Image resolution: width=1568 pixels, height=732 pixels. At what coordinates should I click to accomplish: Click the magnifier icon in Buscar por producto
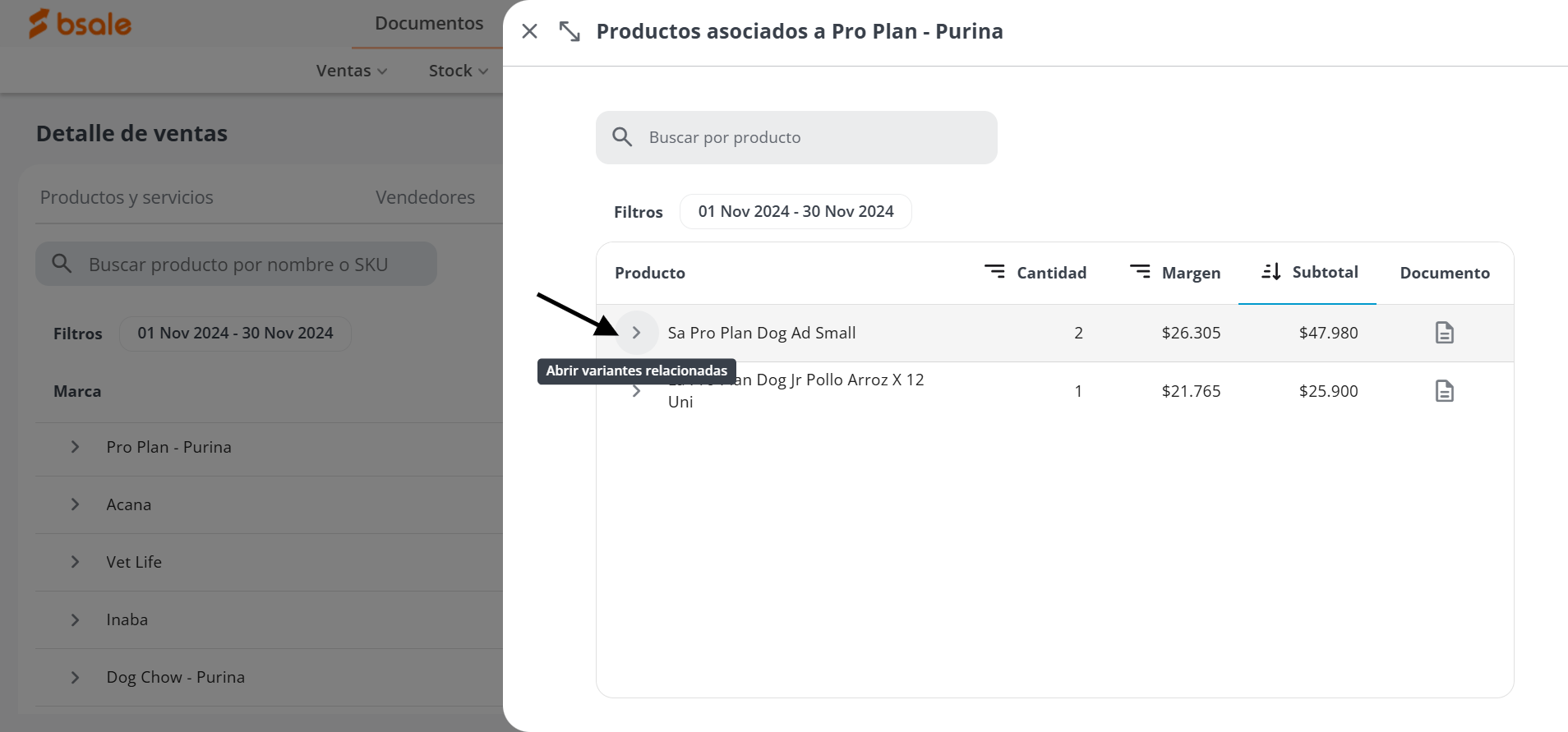pos(622,137)
